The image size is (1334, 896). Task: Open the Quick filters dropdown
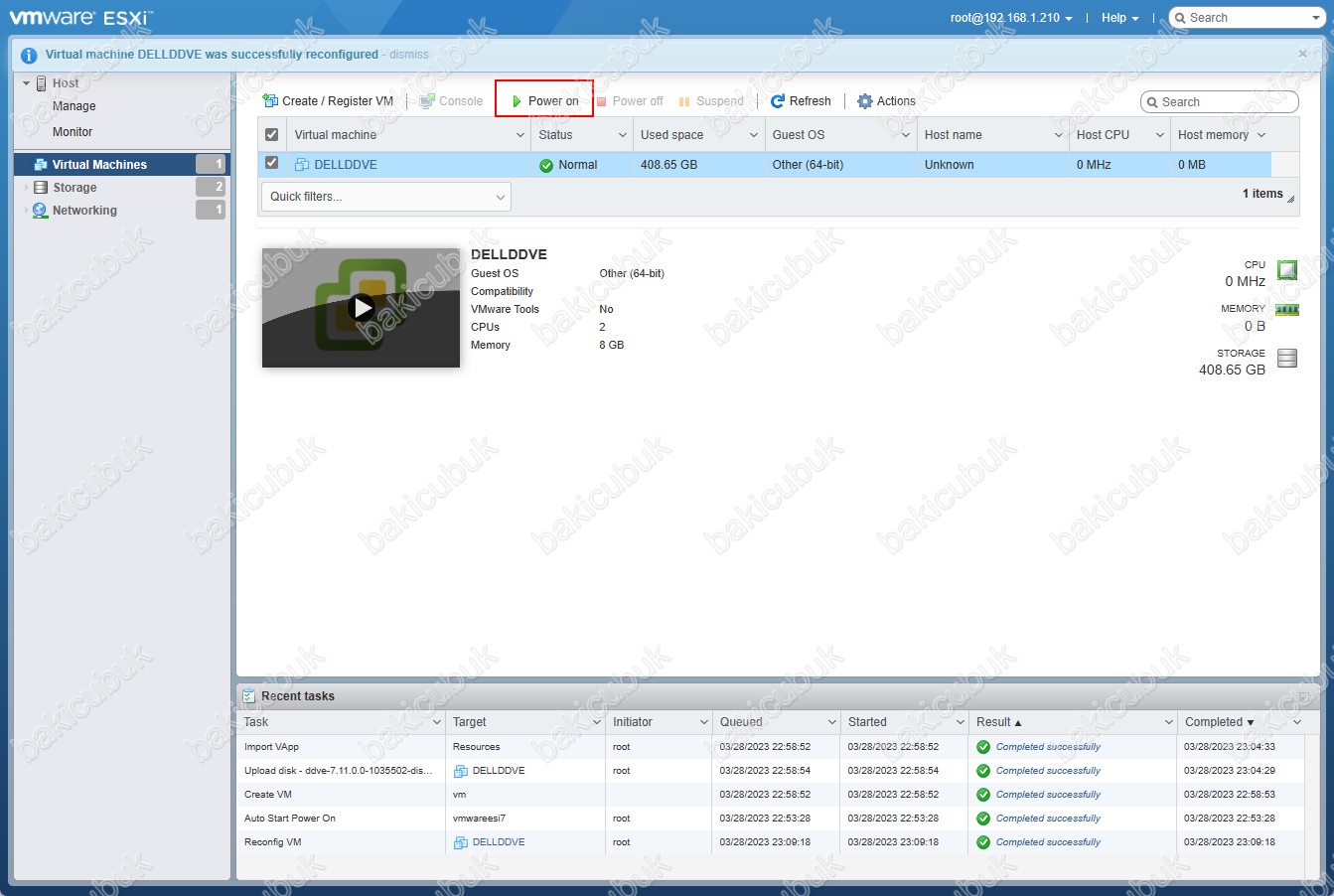(x=386, y=197)
